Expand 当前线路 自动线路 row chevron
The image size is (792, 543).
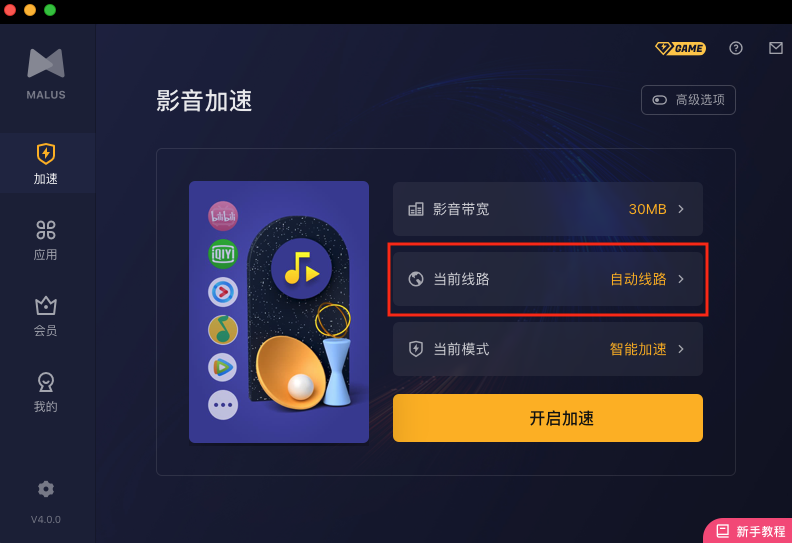(681, 279)
